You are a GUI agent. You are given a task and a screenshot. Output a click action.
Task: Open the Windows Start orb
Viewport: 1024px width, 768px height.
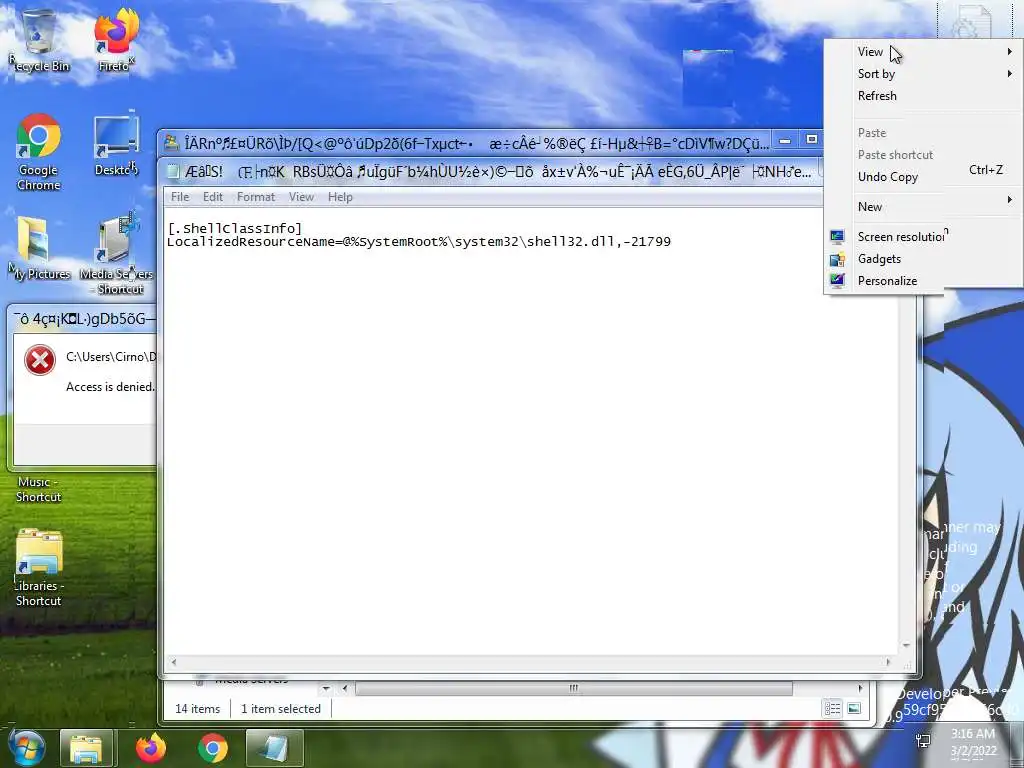tap(27, 748)
